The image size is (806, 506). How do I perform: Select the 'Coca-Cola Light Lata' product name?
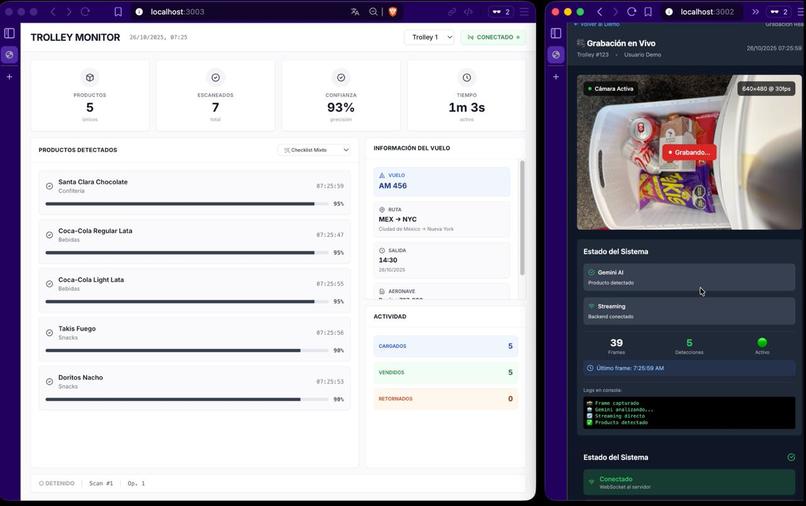pos(91,280)
